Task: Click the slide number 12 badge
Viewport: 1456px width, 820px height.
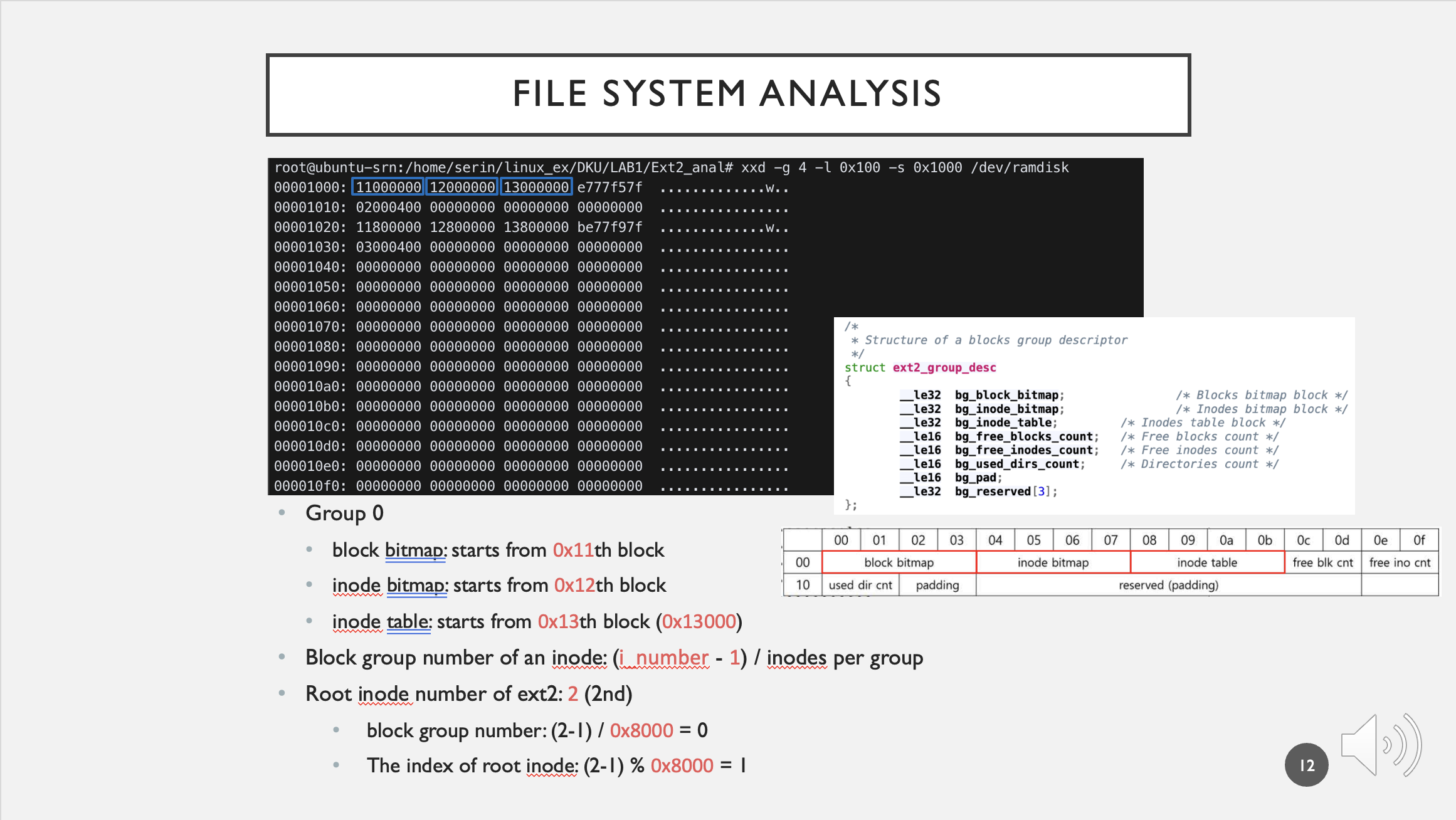Action: tap(1306, 765)
